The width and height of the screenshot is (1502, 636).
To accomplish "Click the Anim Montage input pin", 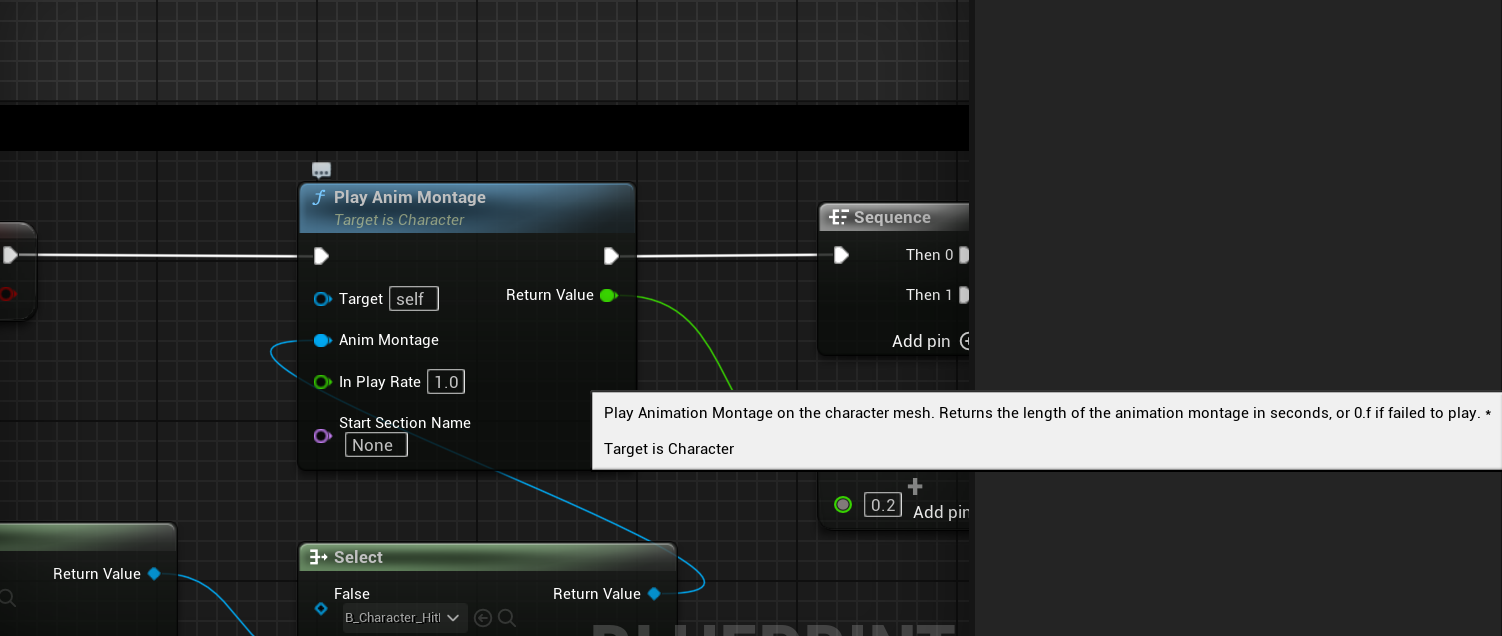I will coord(321,341).
